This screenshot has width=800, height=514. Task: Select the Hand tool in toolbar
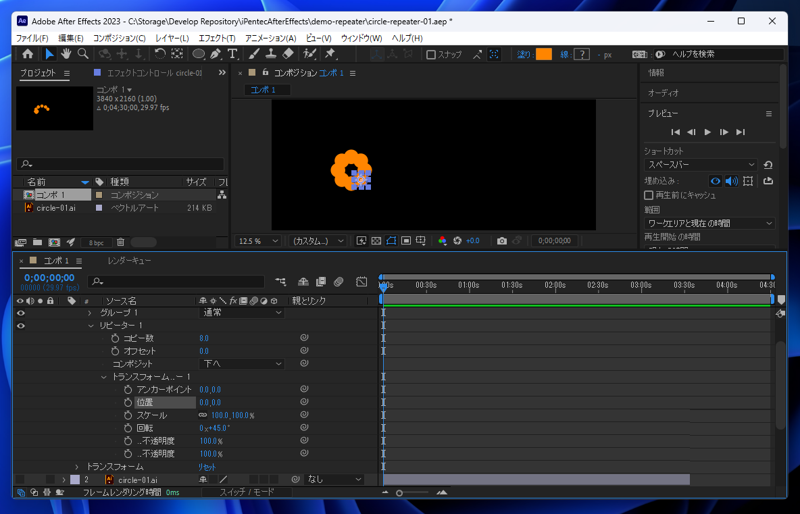(x=66, y=54)
